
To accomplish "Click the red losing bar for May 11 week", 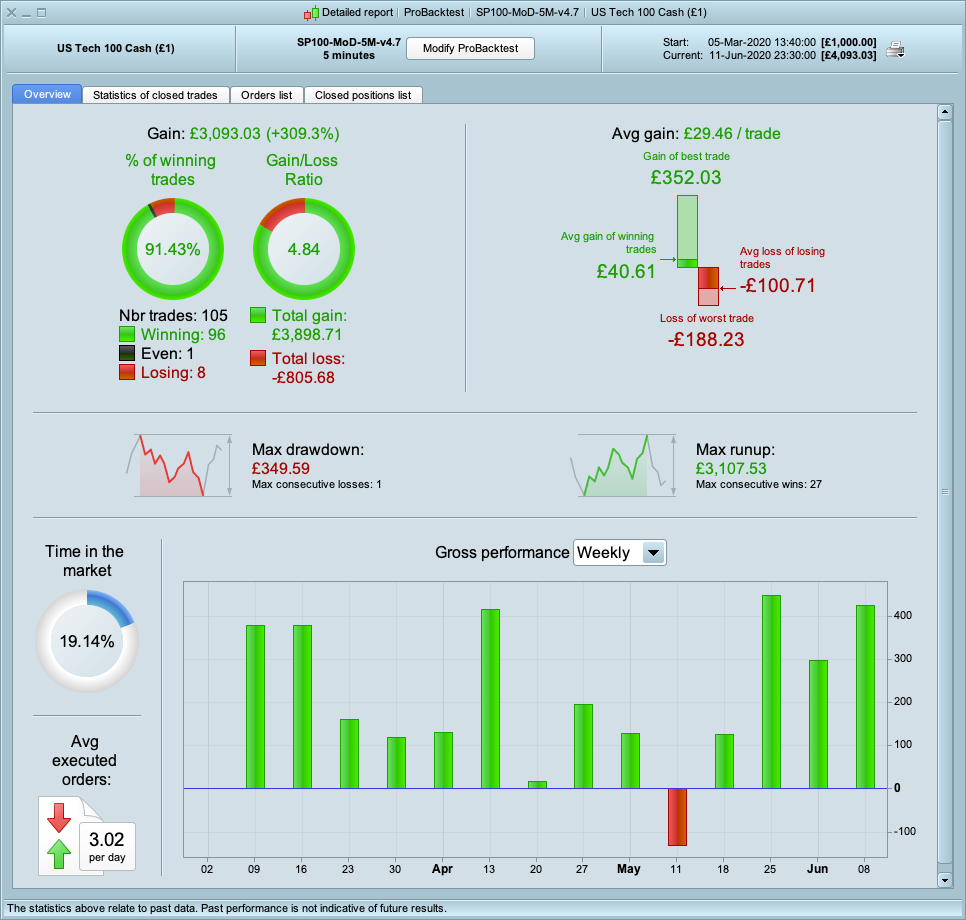I will click(677, 817).
